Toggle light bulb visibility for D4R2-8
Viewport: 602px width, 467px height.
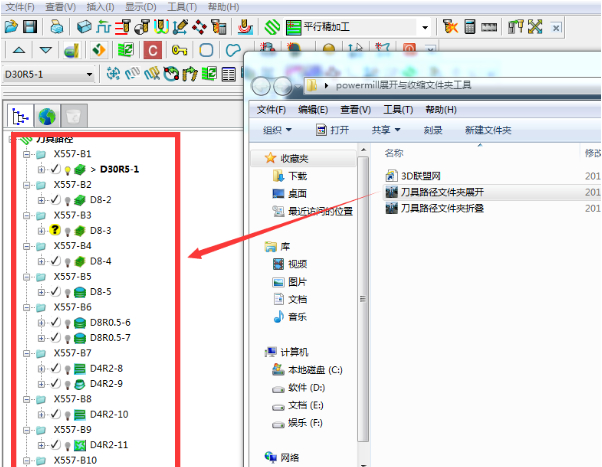tap(68, 369)
